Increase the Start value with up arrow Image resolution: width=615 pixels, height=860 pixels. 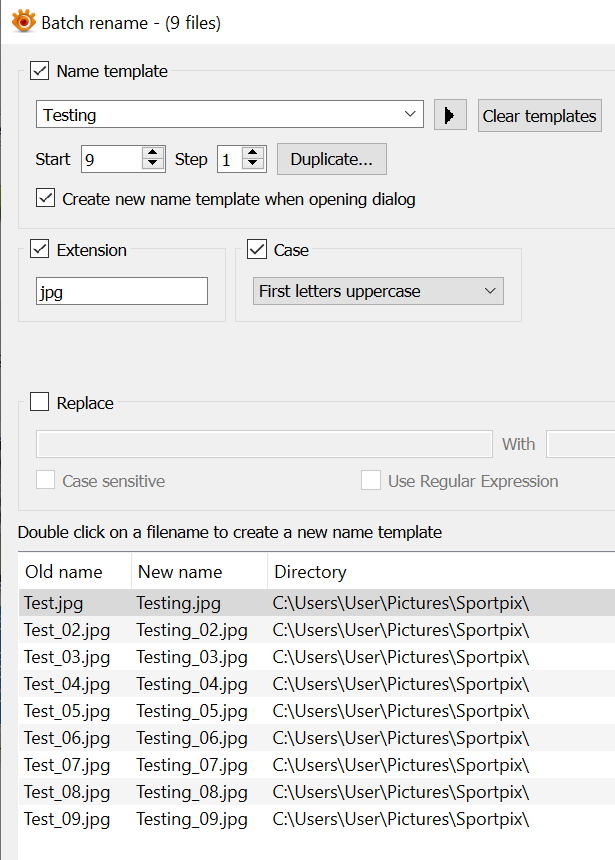coord(153,153)
